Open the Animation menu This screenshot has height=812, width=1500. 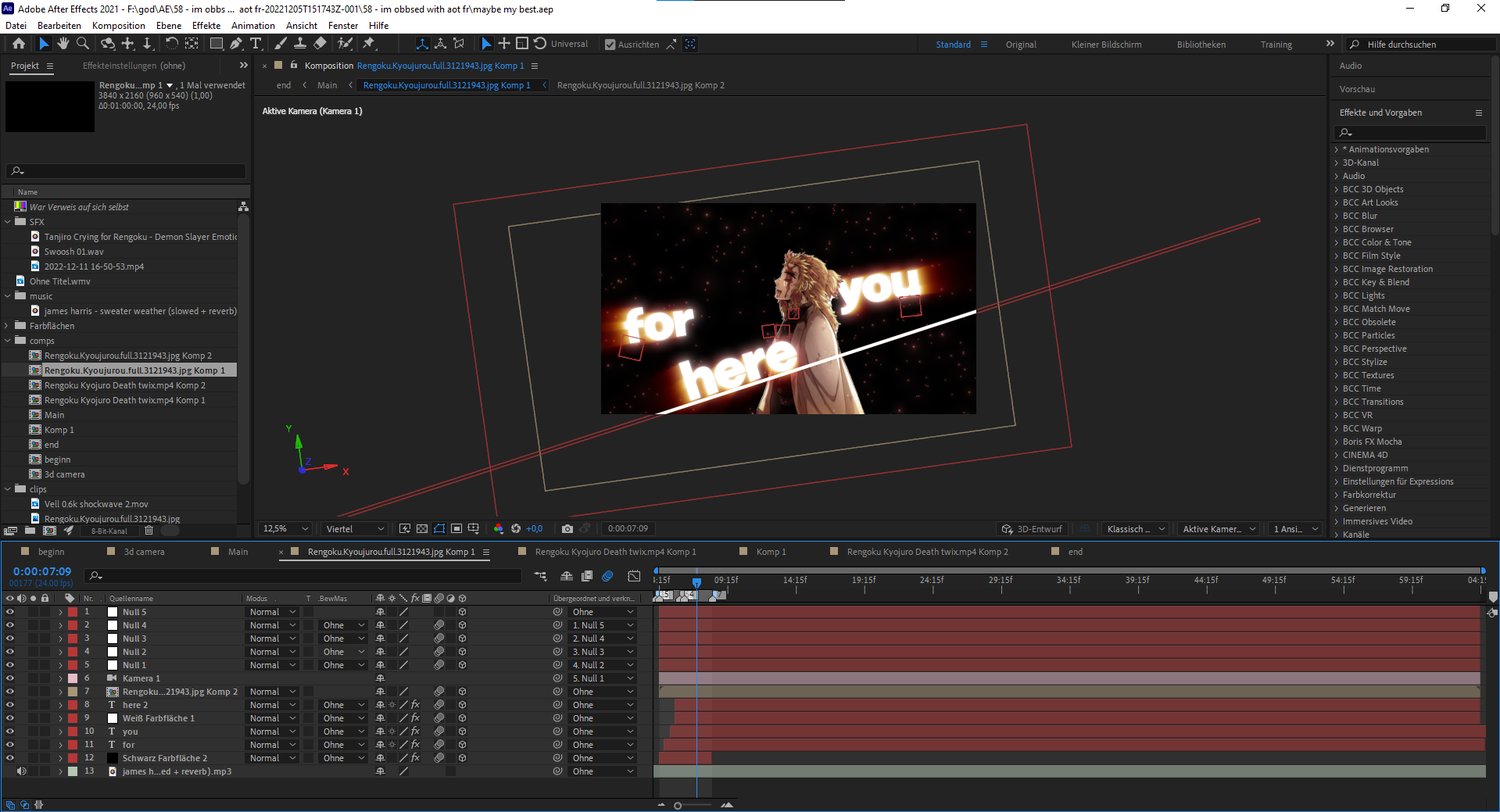pos(253,25)
